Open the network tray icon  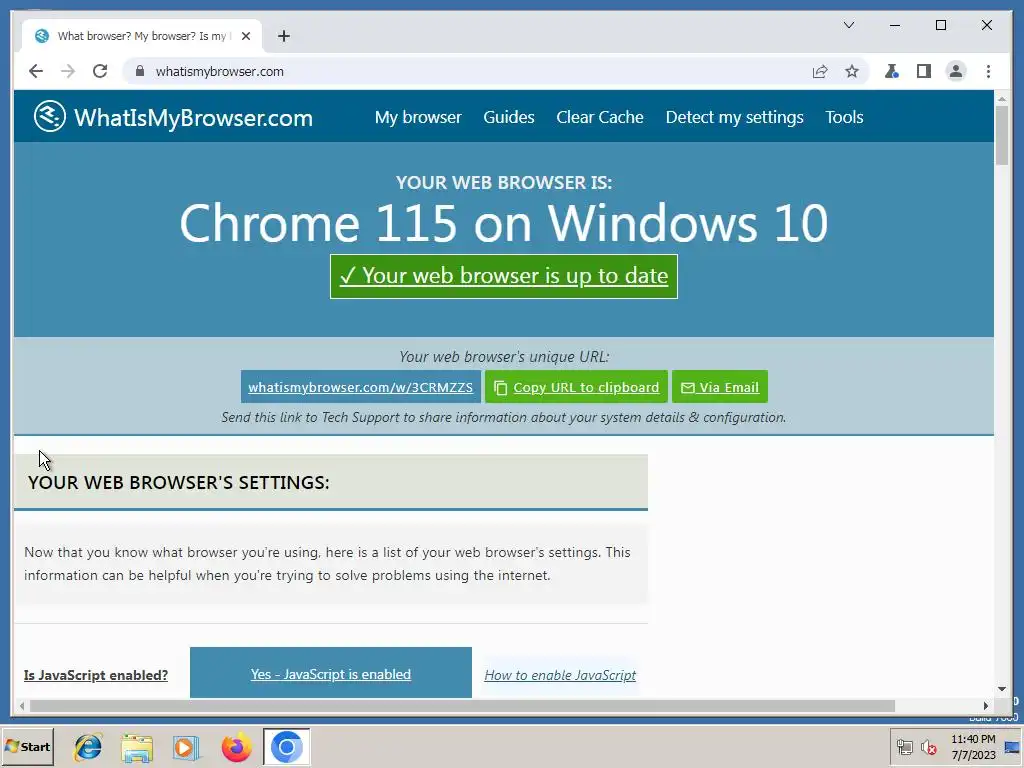[x=904, y=747]
